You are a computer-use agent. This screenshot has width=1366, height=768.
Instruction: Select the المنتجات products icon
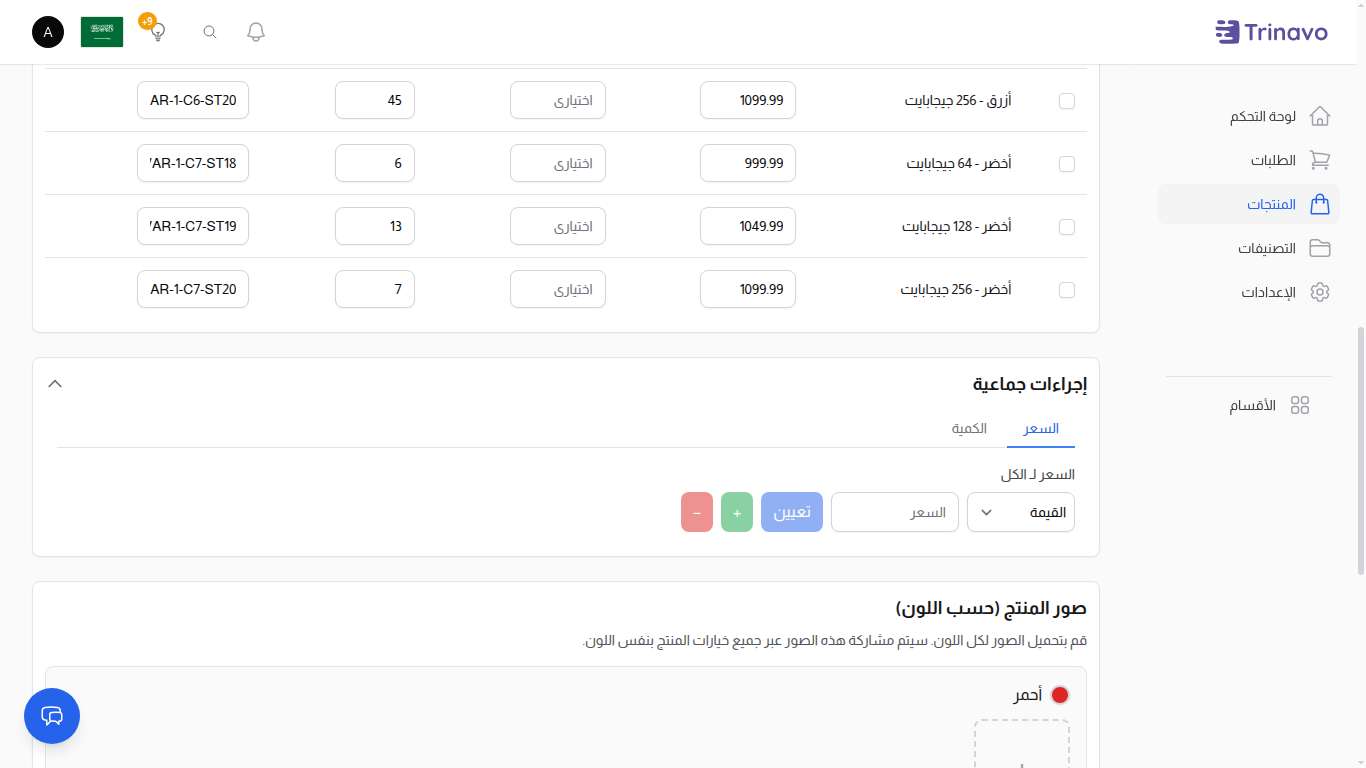(1320, 204)
